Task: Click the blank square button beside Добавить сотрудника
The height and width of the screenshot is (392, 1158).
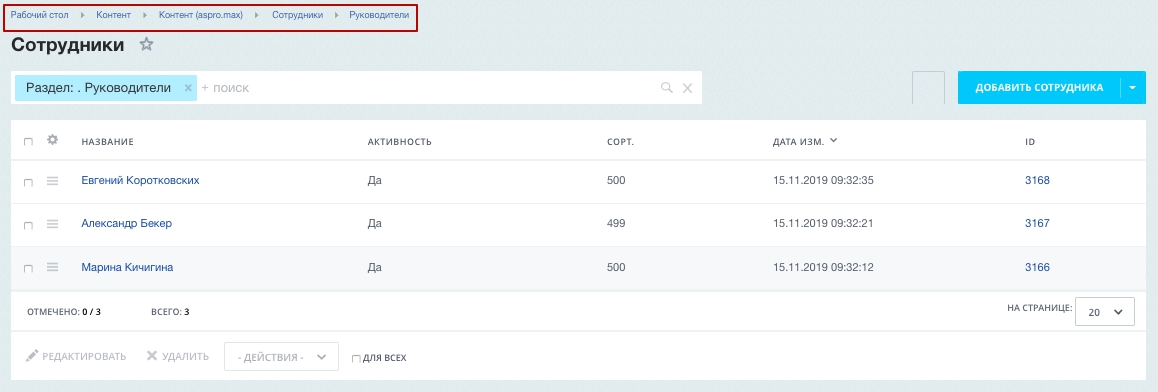Action: pyautogui.click(x=928, y=88)
